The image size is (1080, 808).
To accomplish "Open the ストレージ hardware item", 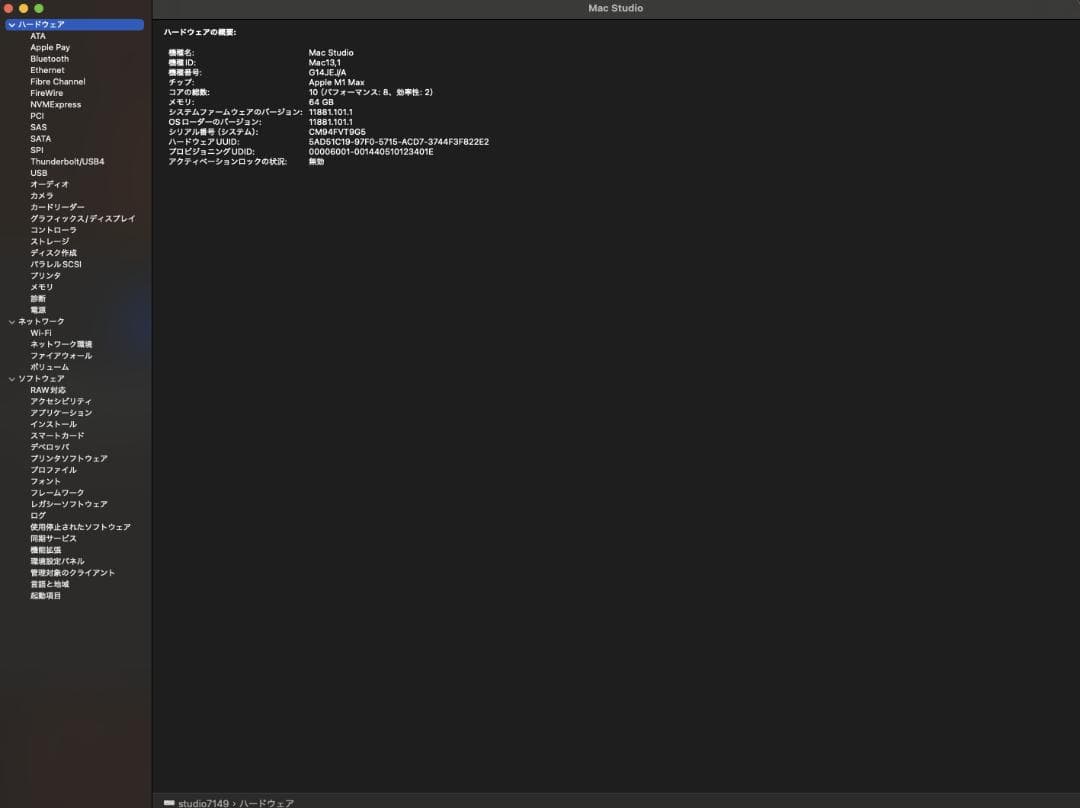I will click(50, 241).
